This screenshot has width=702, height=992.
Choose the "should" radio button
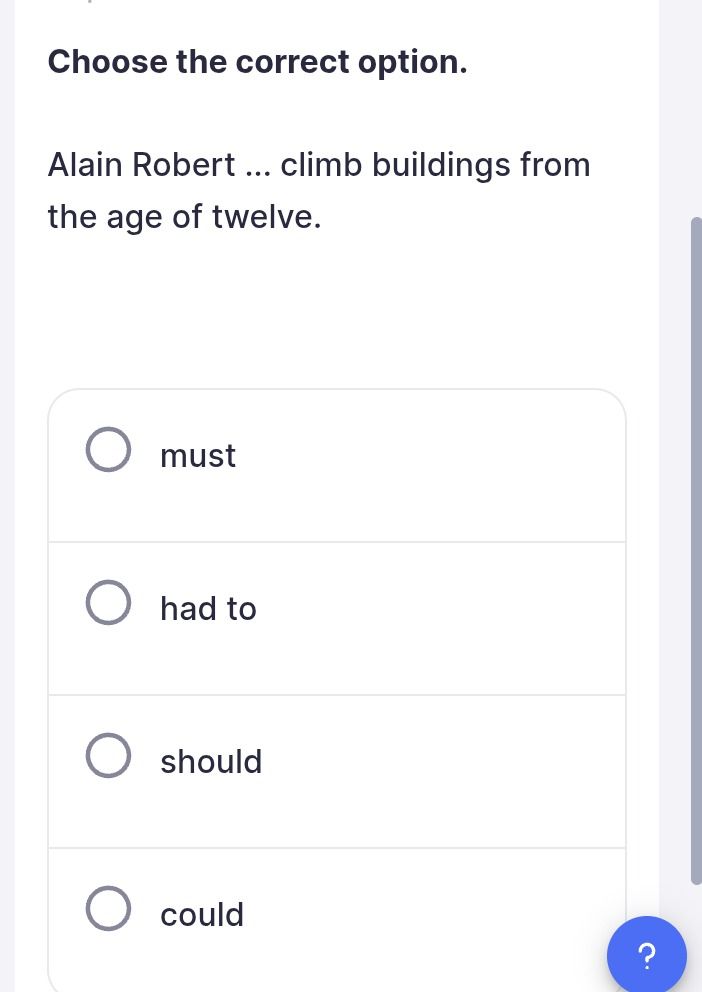click(108, 755)
